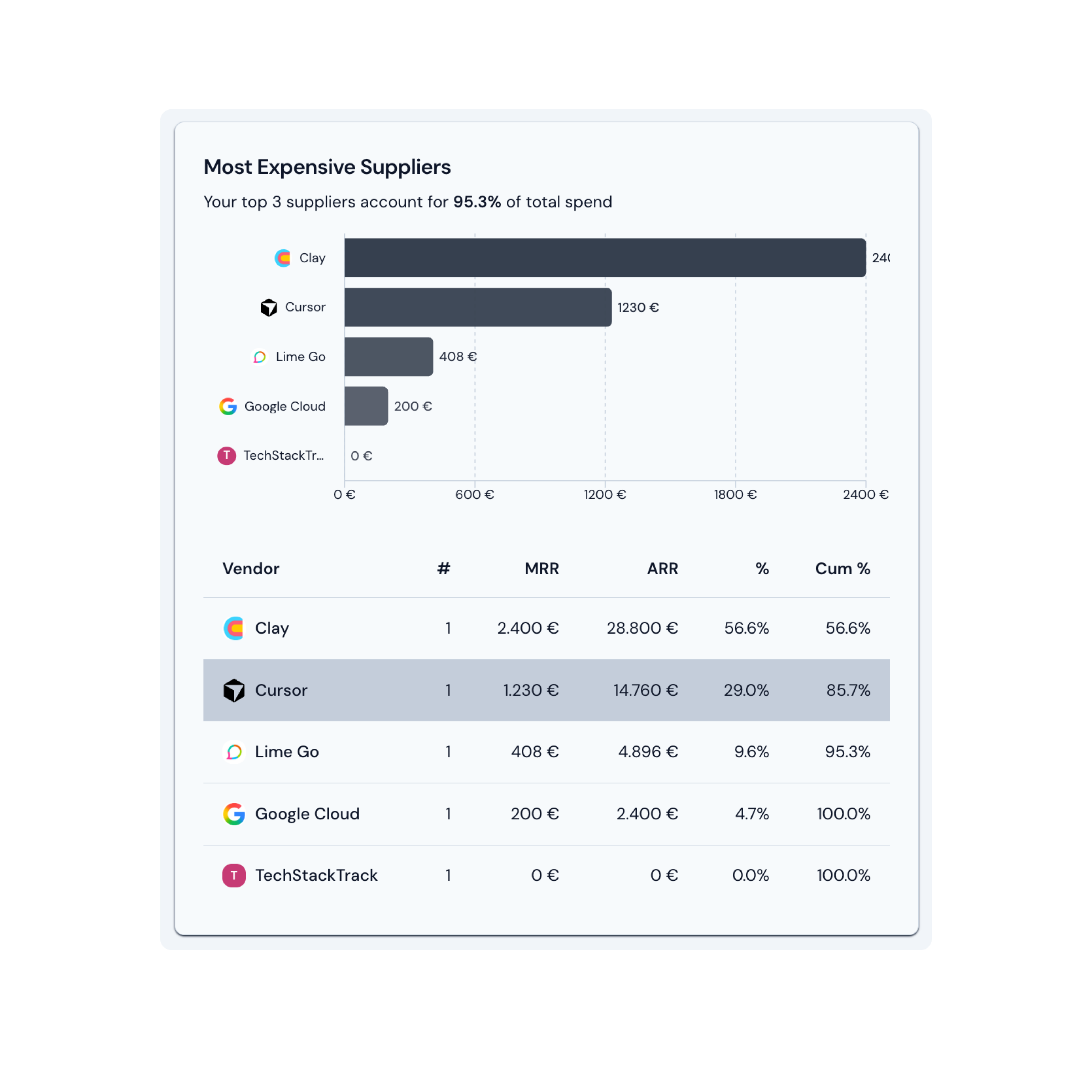Click the TechStackTrack icon in chart
1092x1092 pixels.
click(x=227, y=455)
